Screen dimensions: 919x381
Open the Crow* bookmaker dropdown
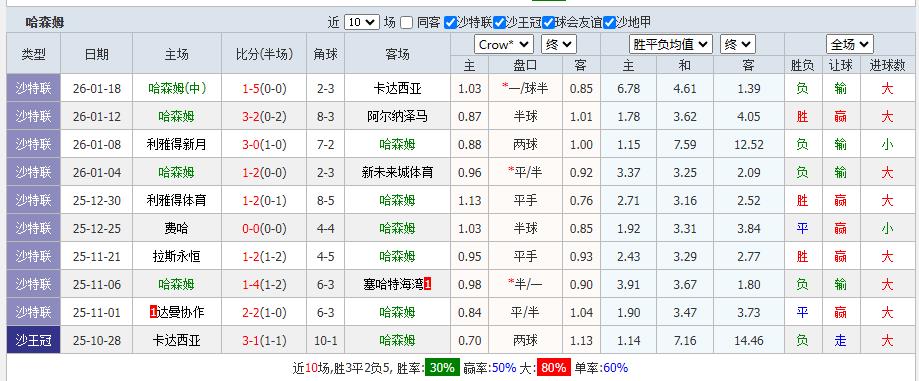click(503, 45)
